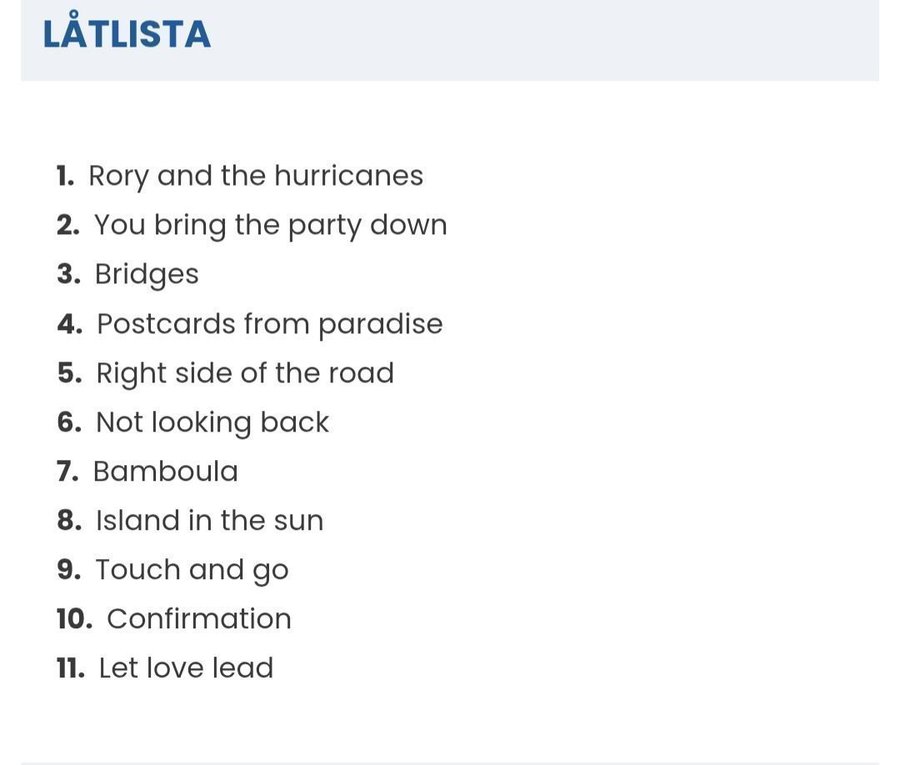900x765 pixels.
Task: Click the LÅTLISTA heading
Action: (x=126, y=34)
